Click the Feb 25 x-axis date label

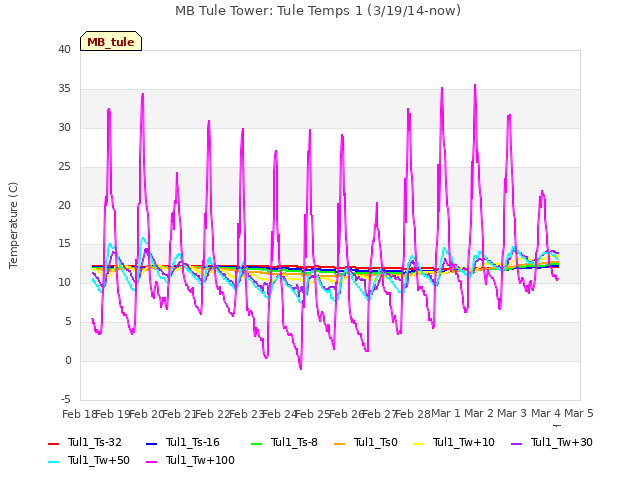tap(312, 414)
